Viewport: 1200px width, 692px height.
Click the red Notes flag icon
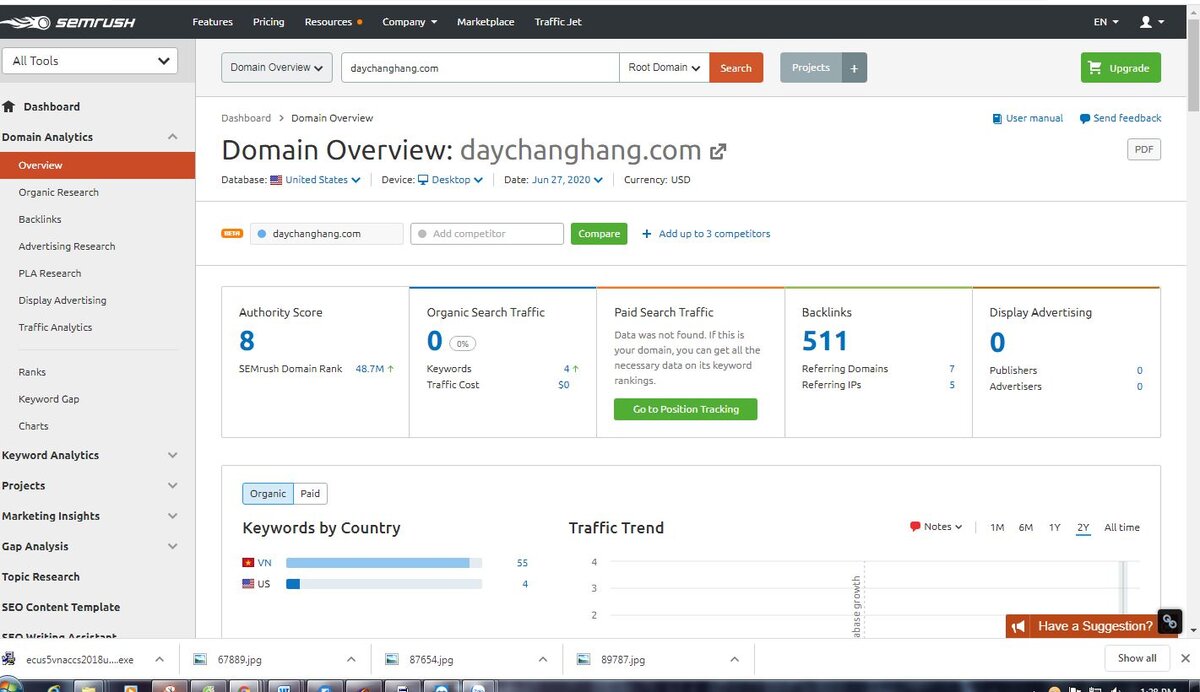(915, 527)
